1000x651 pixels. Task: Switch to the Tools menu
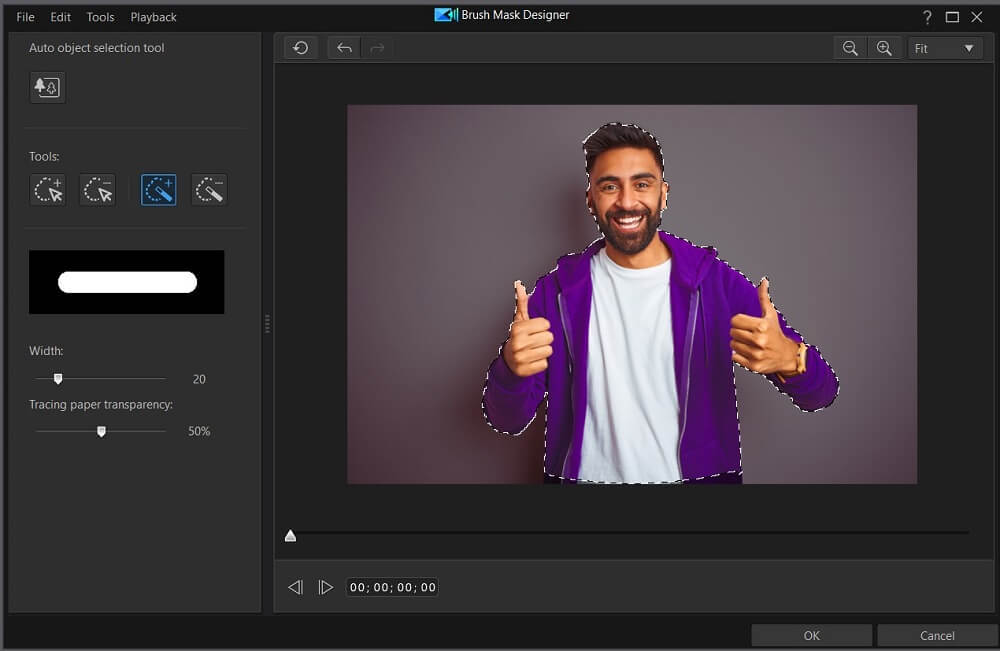[99, 17]
